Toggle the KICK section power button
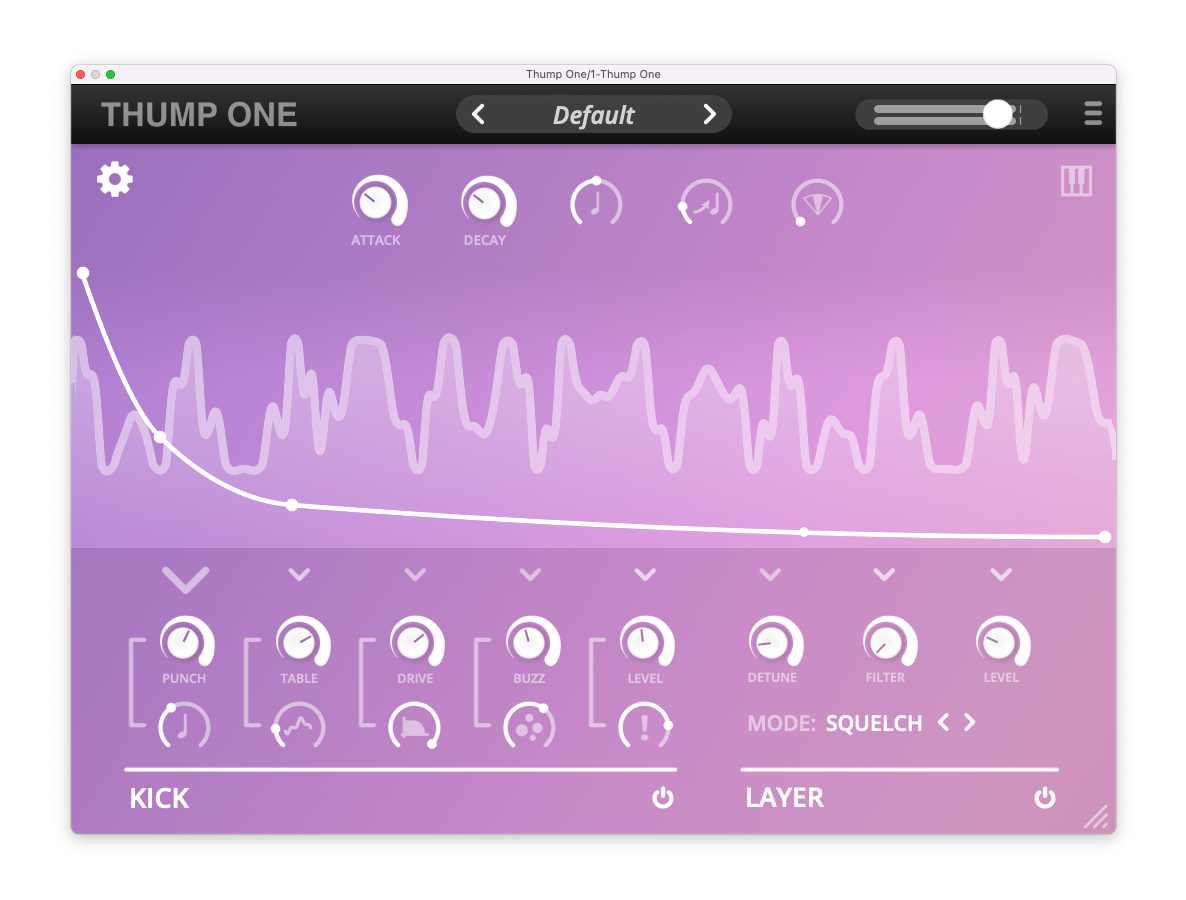Viewport: 1186px width, 900px height. 663,797
